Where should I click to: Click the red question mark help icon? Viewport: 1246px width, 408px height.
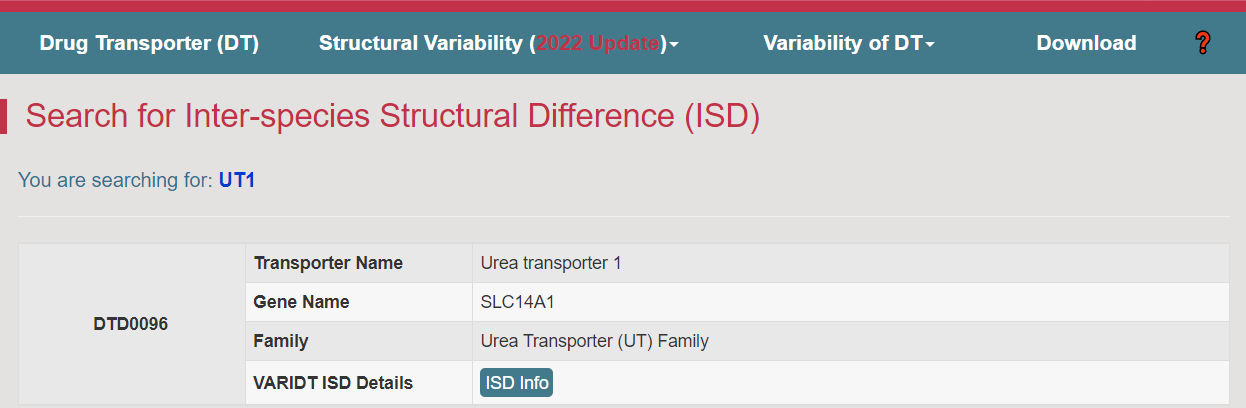pyautogui.click(x=1203, y=43)
